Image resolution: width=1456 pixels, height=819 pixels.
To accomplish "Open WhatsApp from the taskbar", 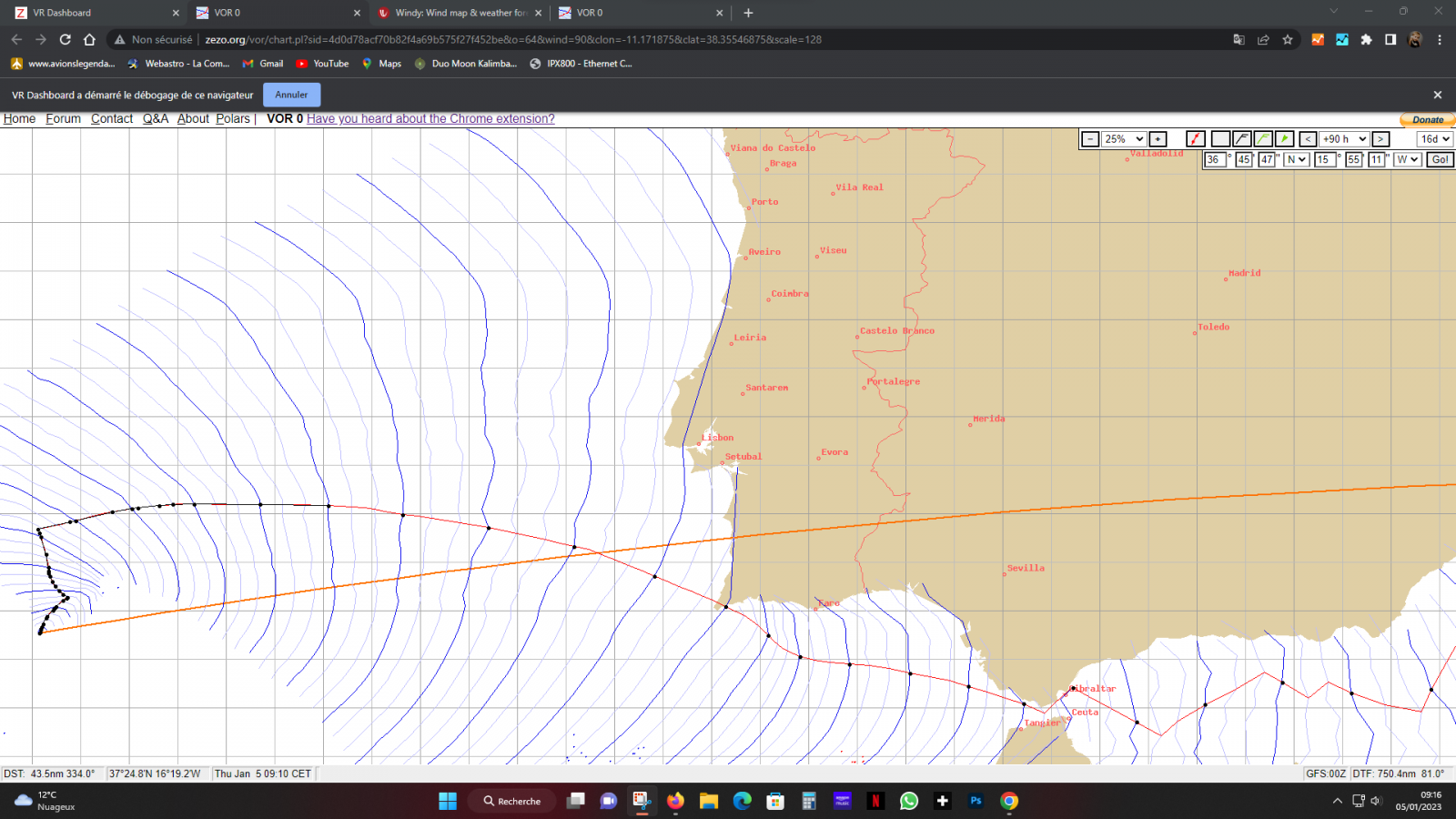I will [x=909, y=801].
